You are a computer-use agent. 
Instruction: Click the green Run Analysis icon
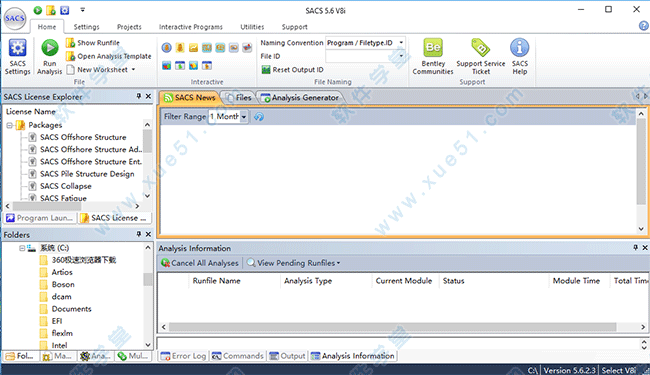click(50, 48)
